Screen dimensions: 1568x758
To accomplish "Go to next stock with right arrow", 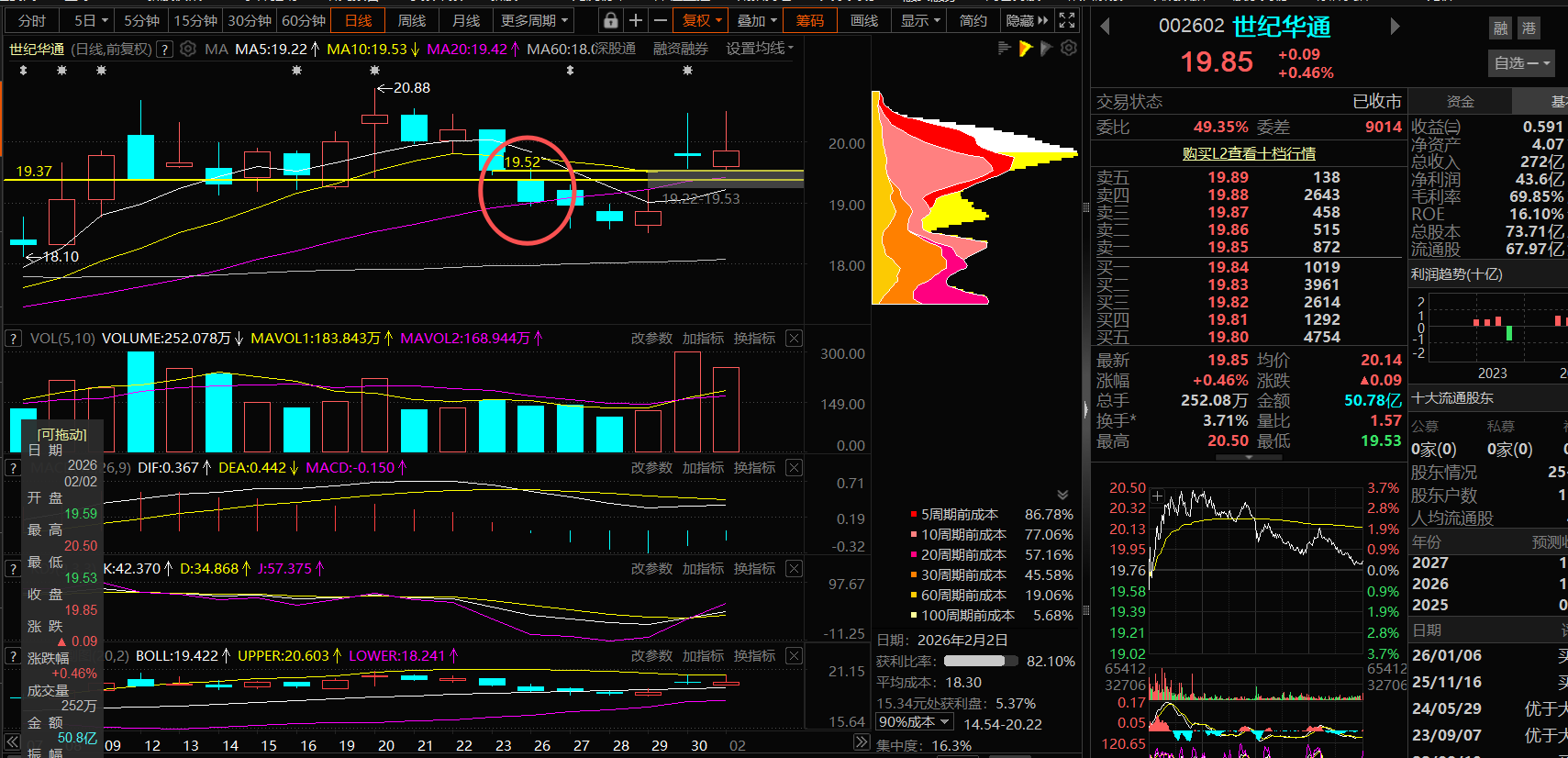I will pyautogui.click(x=1395, y=27).
